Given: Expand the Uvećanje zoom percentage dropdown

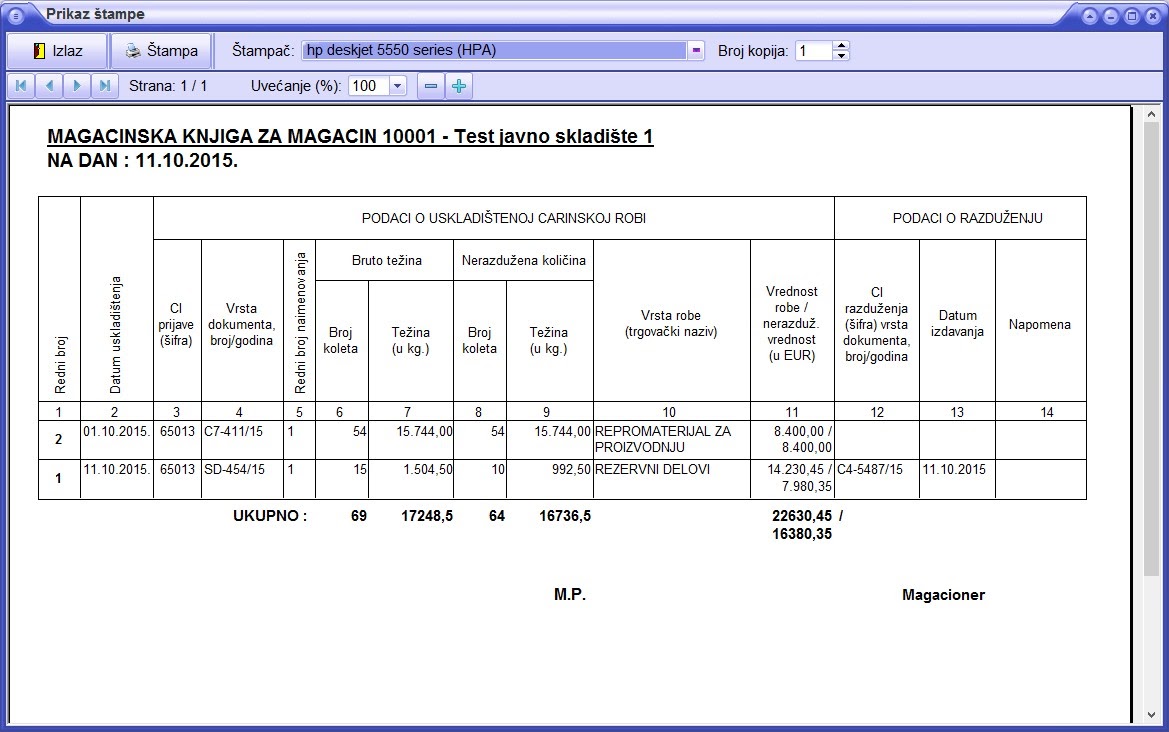Looking at the screenshot, I should (x=397, y=86).
